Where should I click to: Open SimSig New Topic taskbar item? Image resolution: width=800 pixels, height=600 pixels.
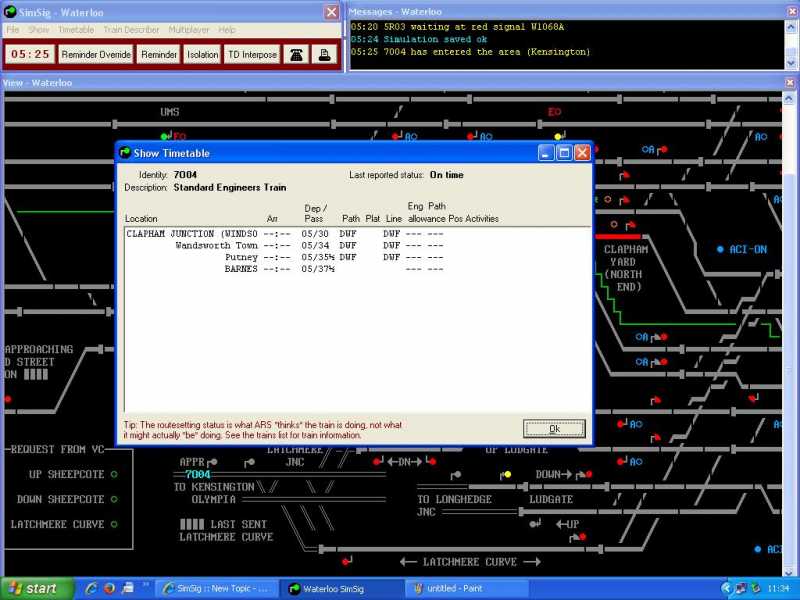(216, 589)
